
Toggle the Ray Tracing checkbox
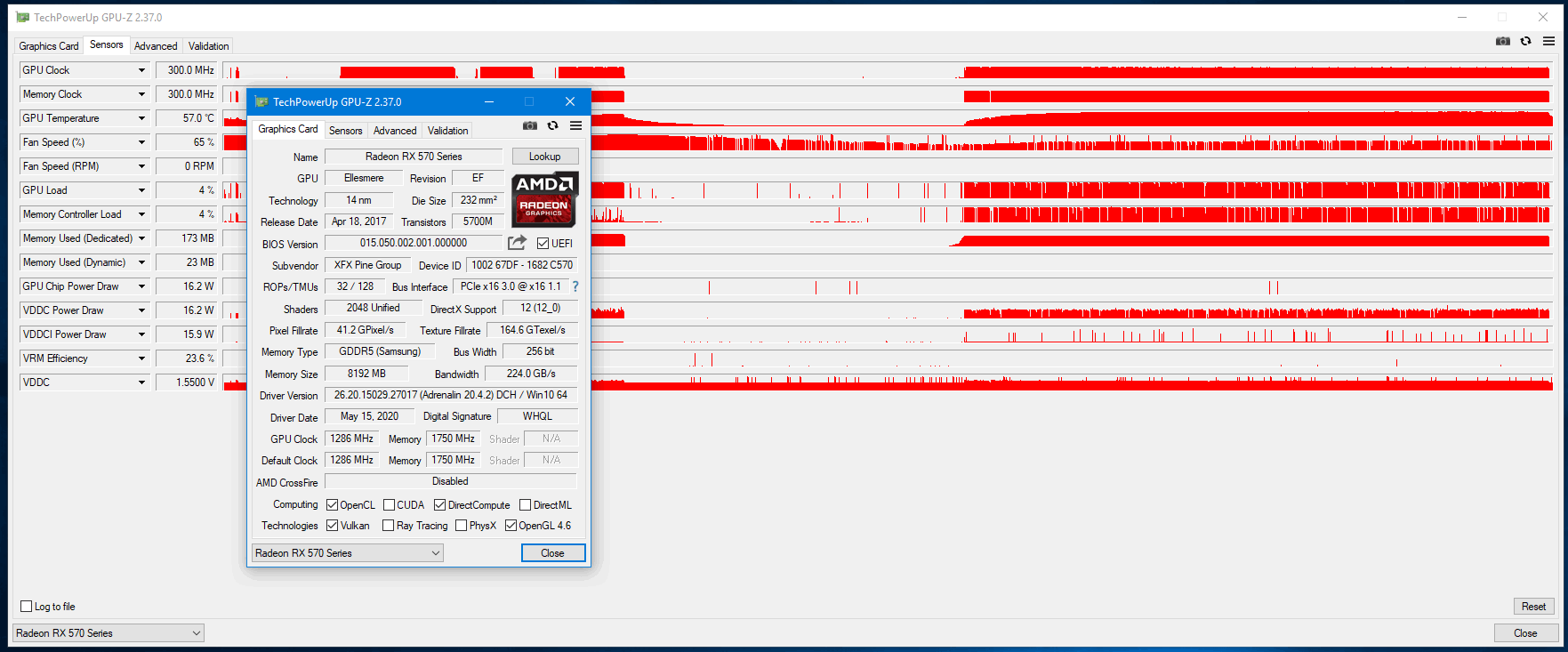click(x=388, y=526)
